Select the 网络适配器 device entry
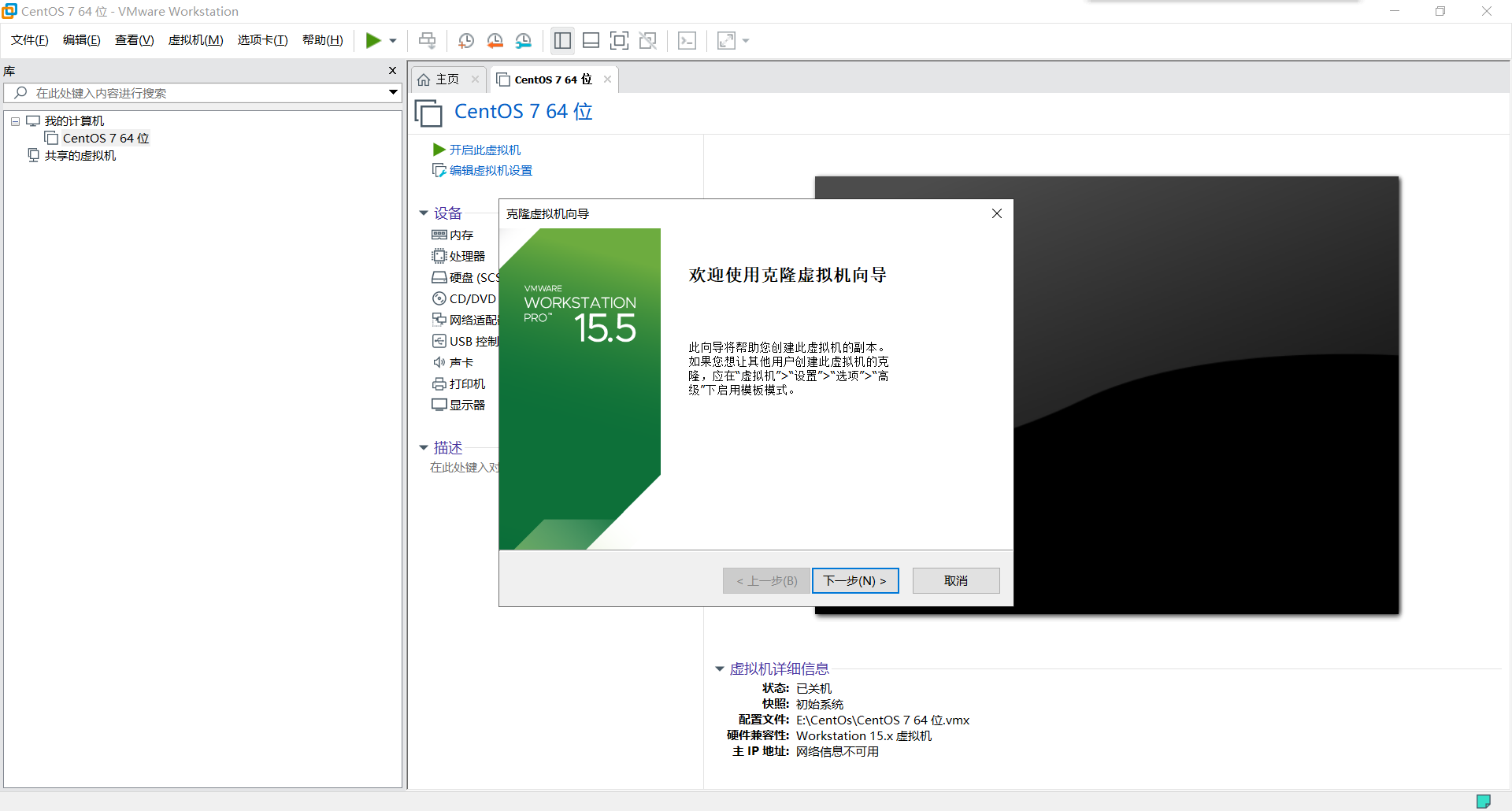Screen dimensions: 1512x811 coord(465,320)
